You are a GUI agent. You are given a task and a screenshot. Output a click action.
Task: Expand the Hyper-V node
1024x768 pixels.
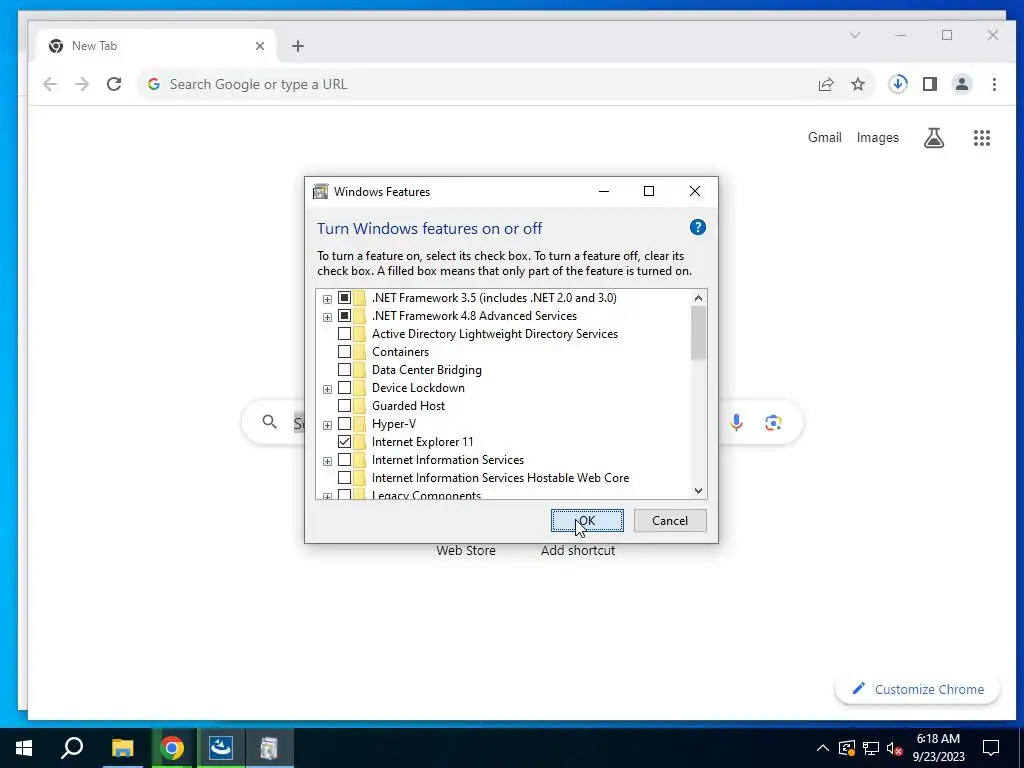click(327, 425)
